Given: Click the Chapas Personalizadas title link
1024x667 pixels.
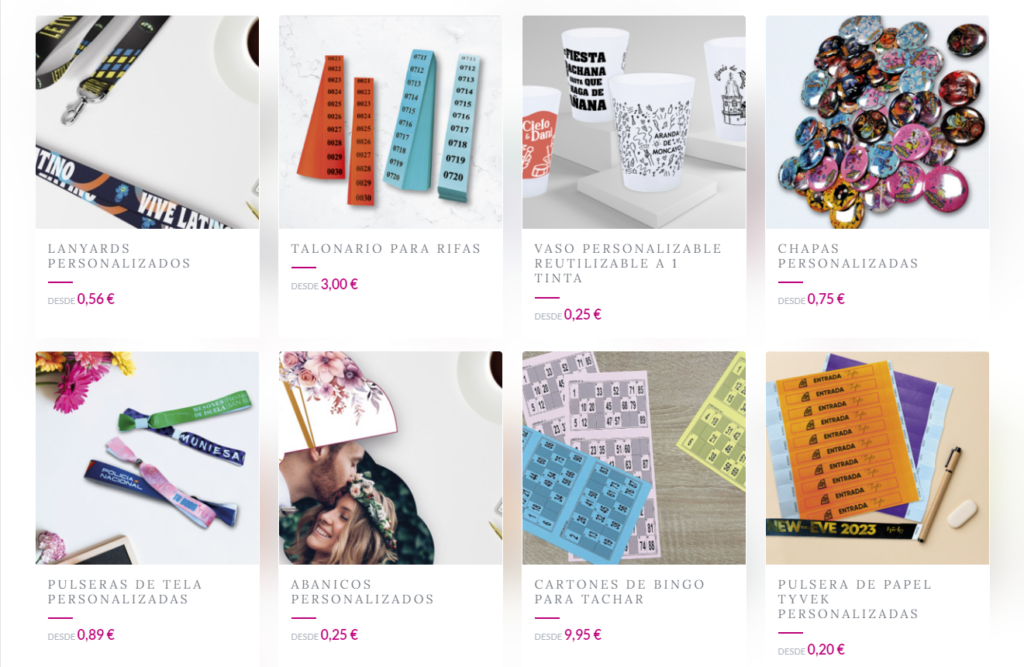Looking at the screenshot, I should tap(848, 256).
